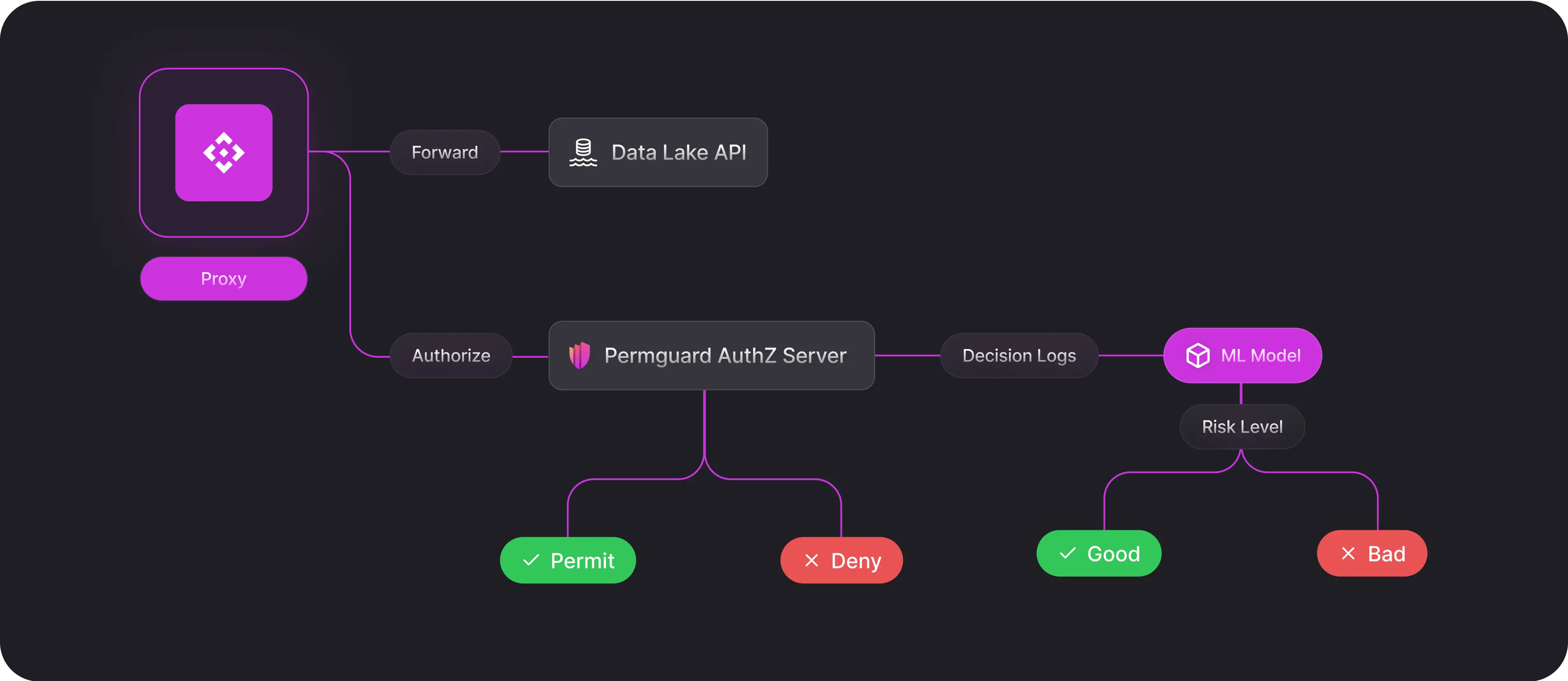This screenshot has height=681, width=1568.
Task: Click the diamond-shaped Proxy logo icon
Action: click(223, 152)
